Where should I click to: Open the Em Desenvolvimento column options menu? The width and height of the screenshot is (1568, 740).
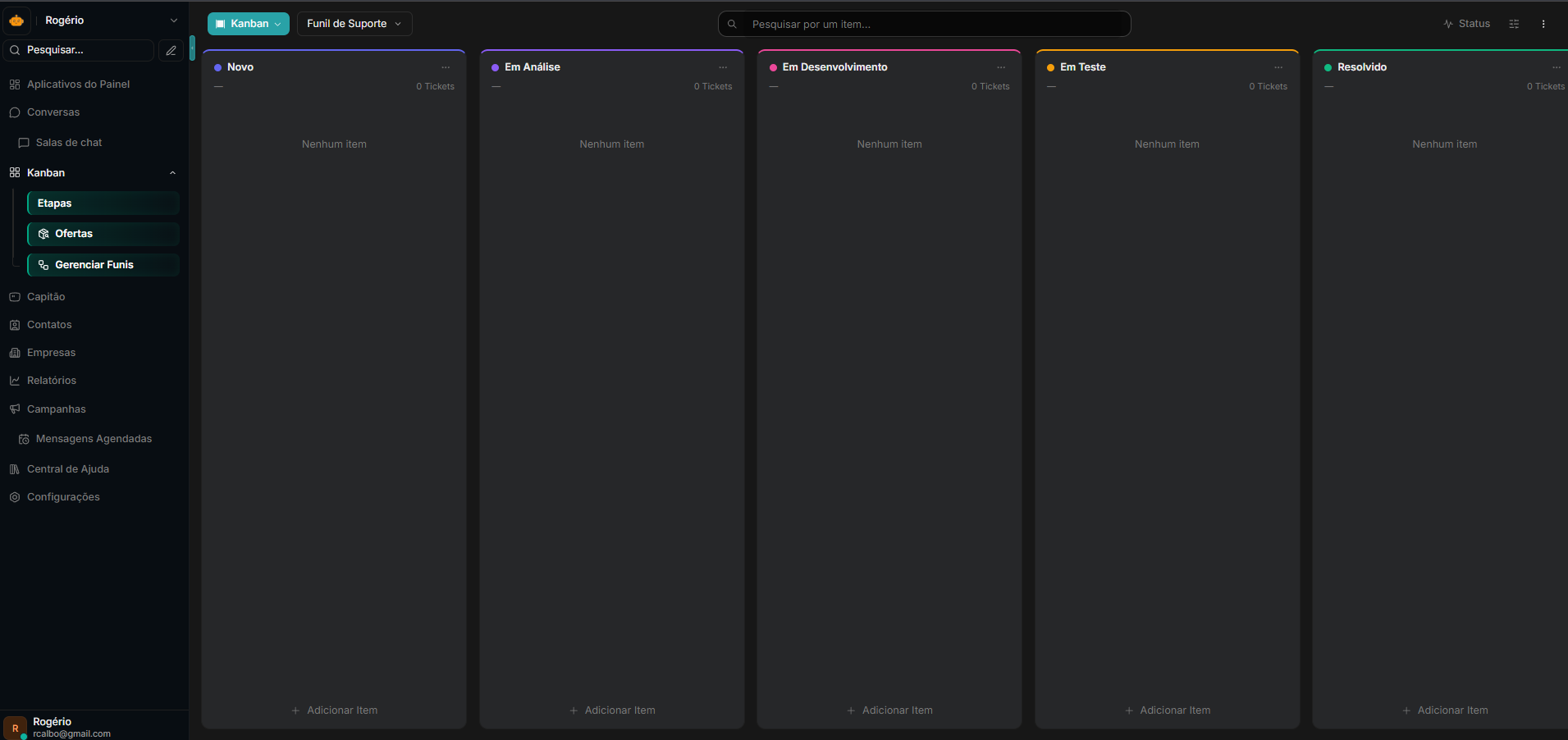1001,67
